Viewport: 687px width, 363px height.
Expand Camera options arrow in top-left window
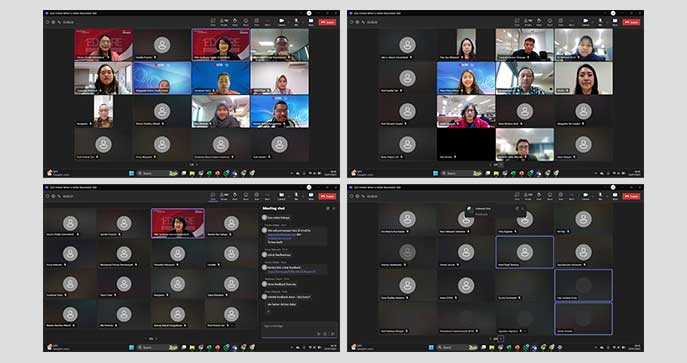(x=288, y=22)
